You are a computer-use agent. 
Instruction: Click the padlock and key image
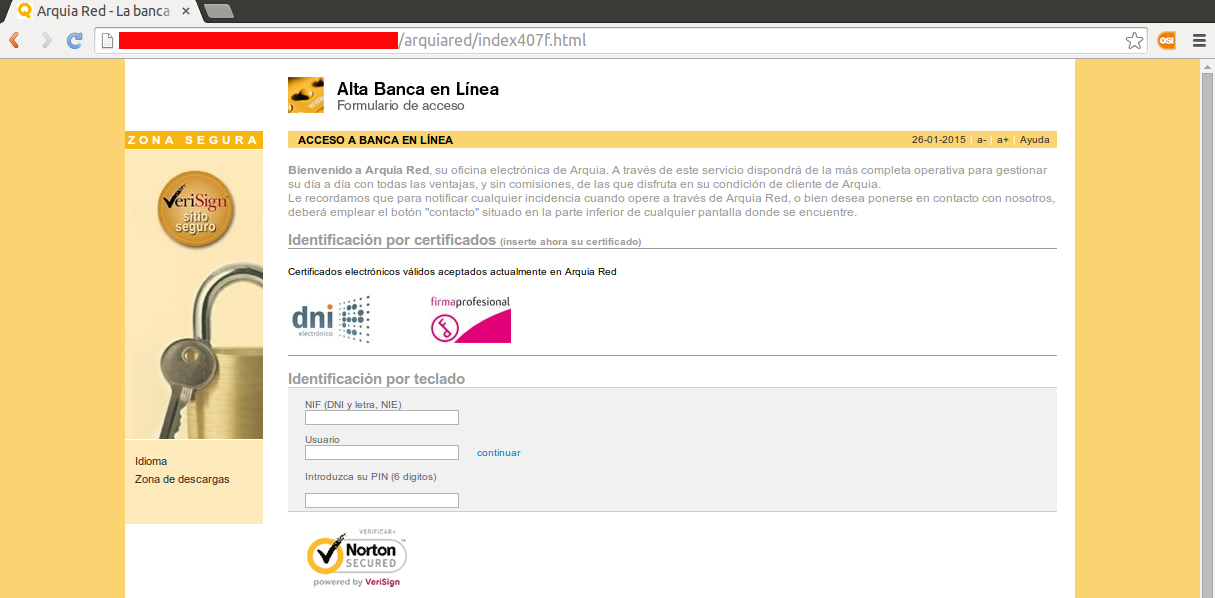(194, 350)
